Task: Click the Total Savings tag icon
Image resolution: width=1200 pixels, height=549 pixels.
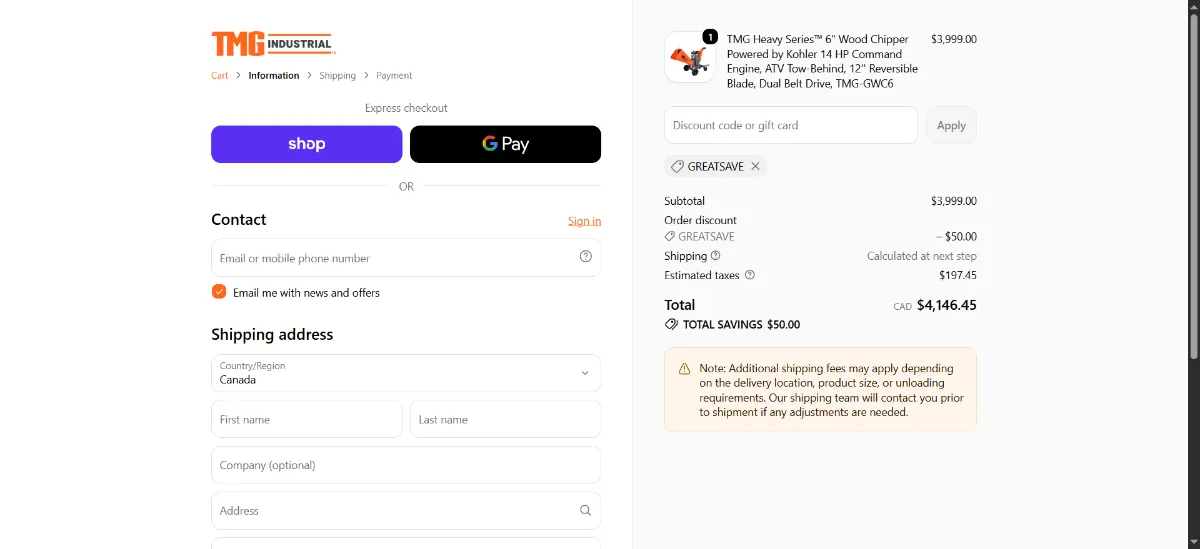Action: (671, 324)
